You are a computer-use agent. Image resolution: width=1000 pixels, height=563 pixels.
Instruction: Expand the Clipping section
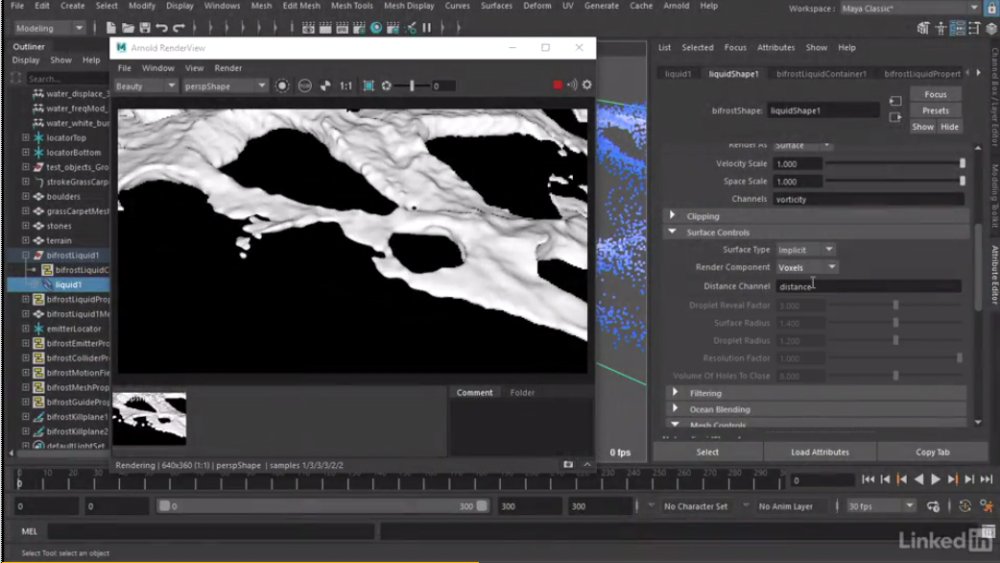pyautogui.click(x=672, y=216)
